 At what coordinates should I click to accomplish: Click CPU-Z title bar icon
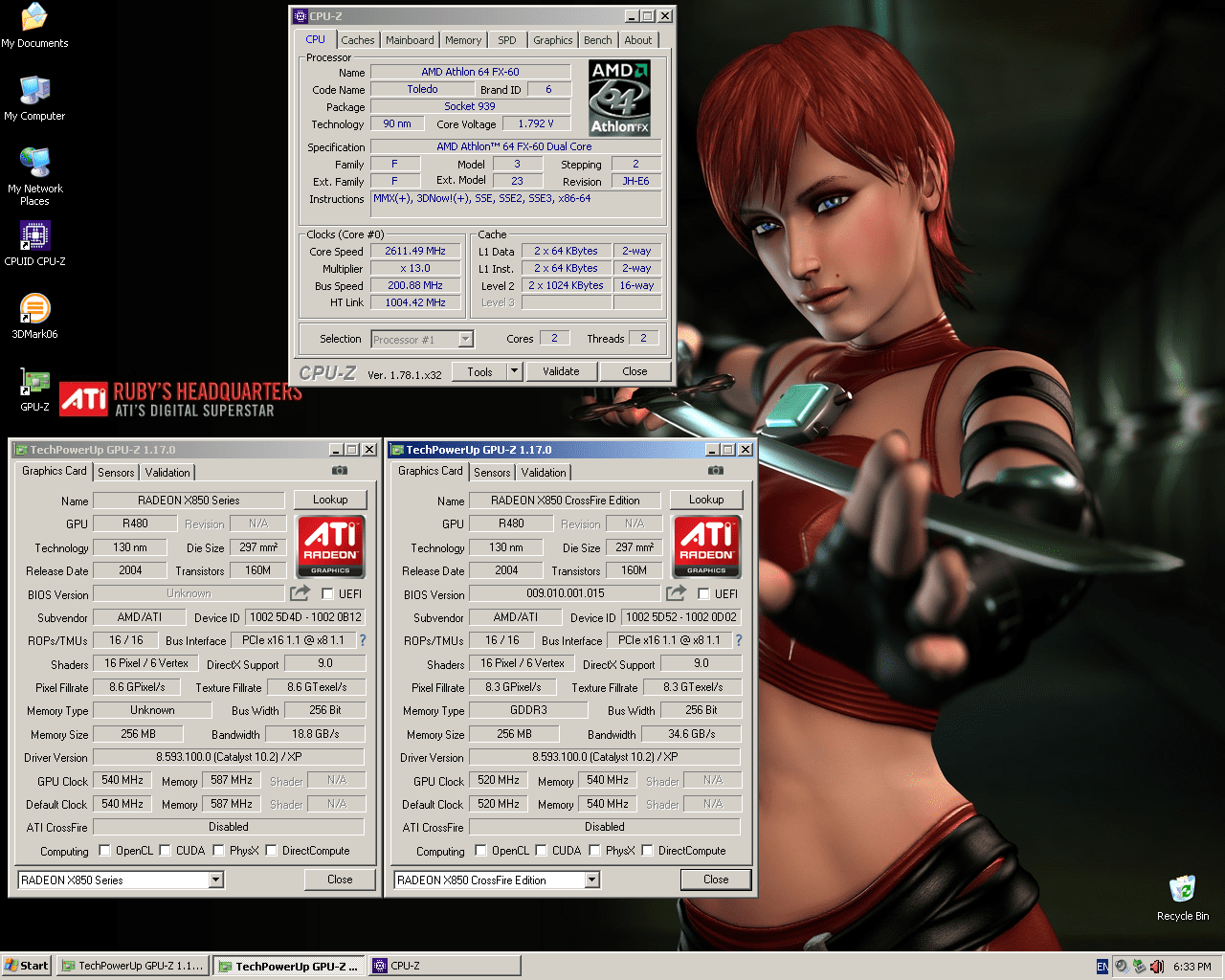pyautogui.click(x=301, y=16)
